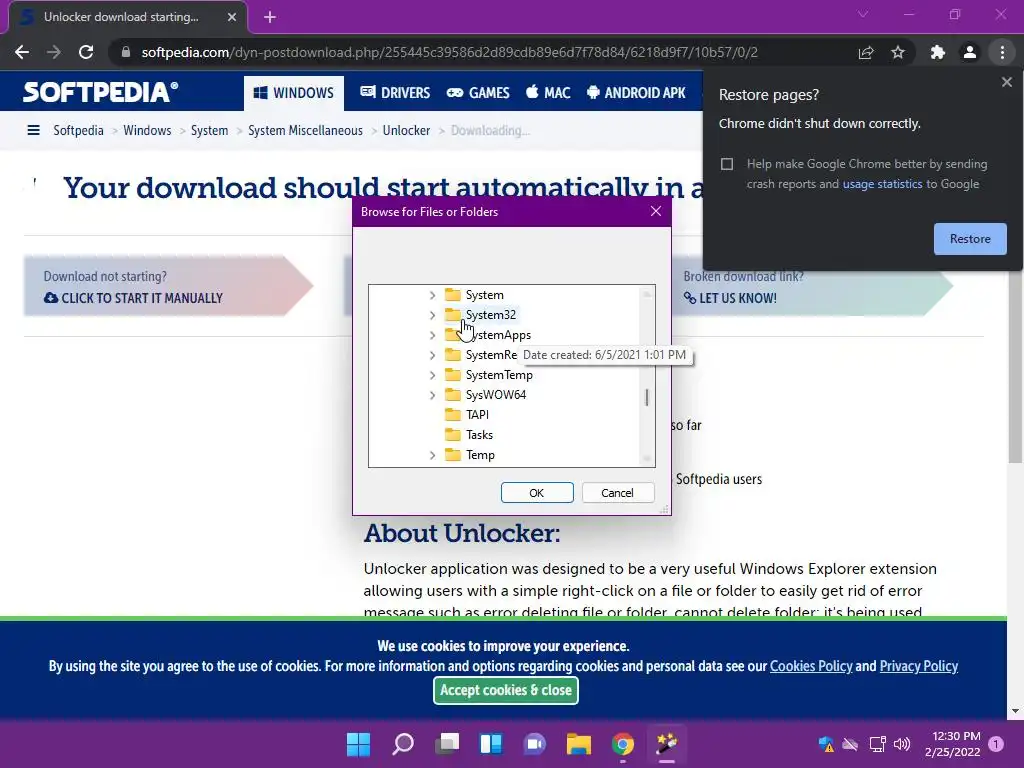
Task: Open the Privacy Policy link
Action: (918, 666)
